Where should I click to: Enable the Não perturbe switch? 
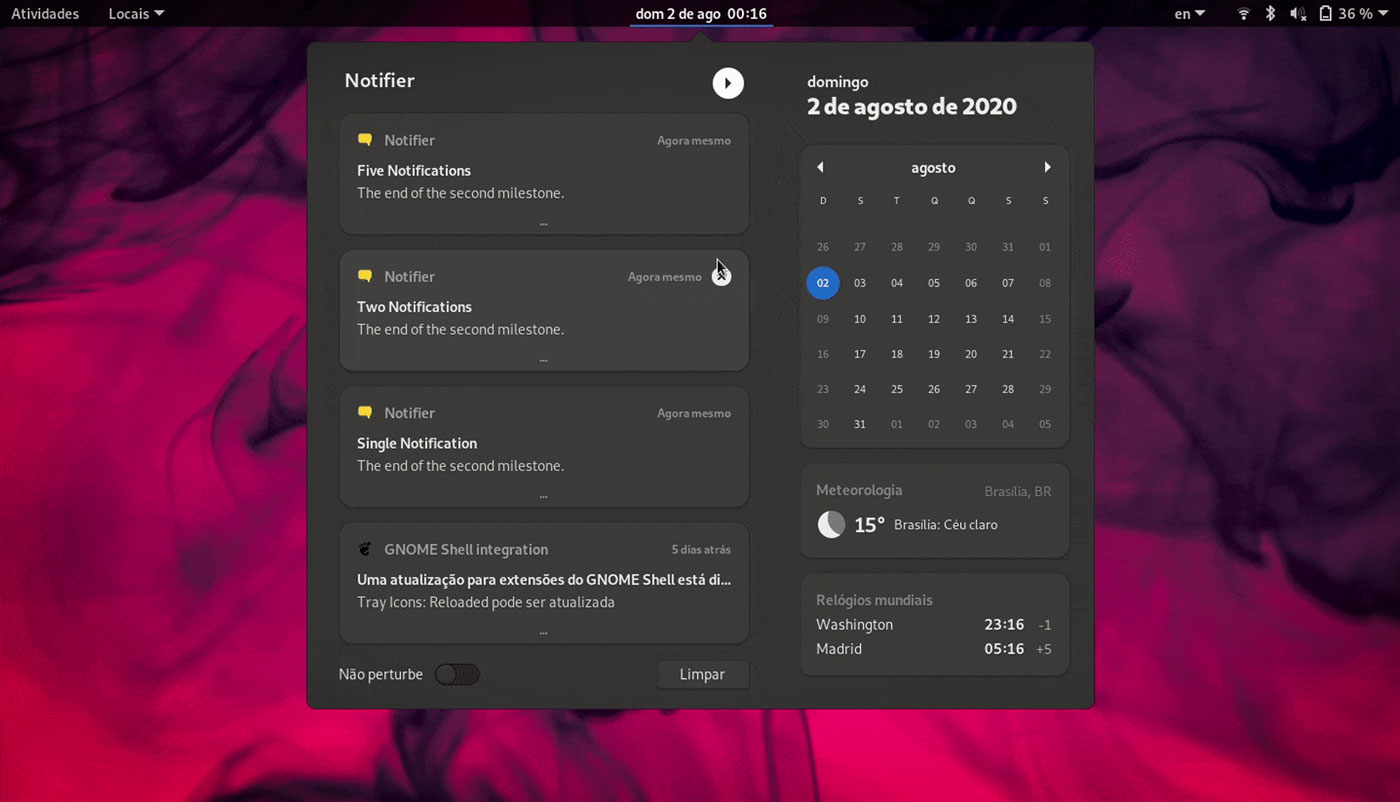tap(457, 674)
